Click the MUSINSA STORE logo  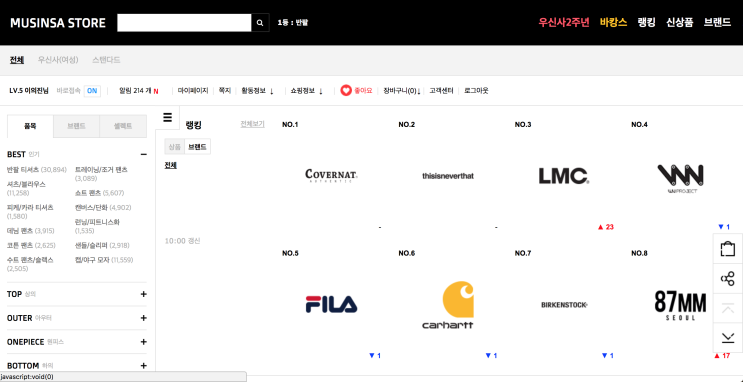[x=58, y=23]
